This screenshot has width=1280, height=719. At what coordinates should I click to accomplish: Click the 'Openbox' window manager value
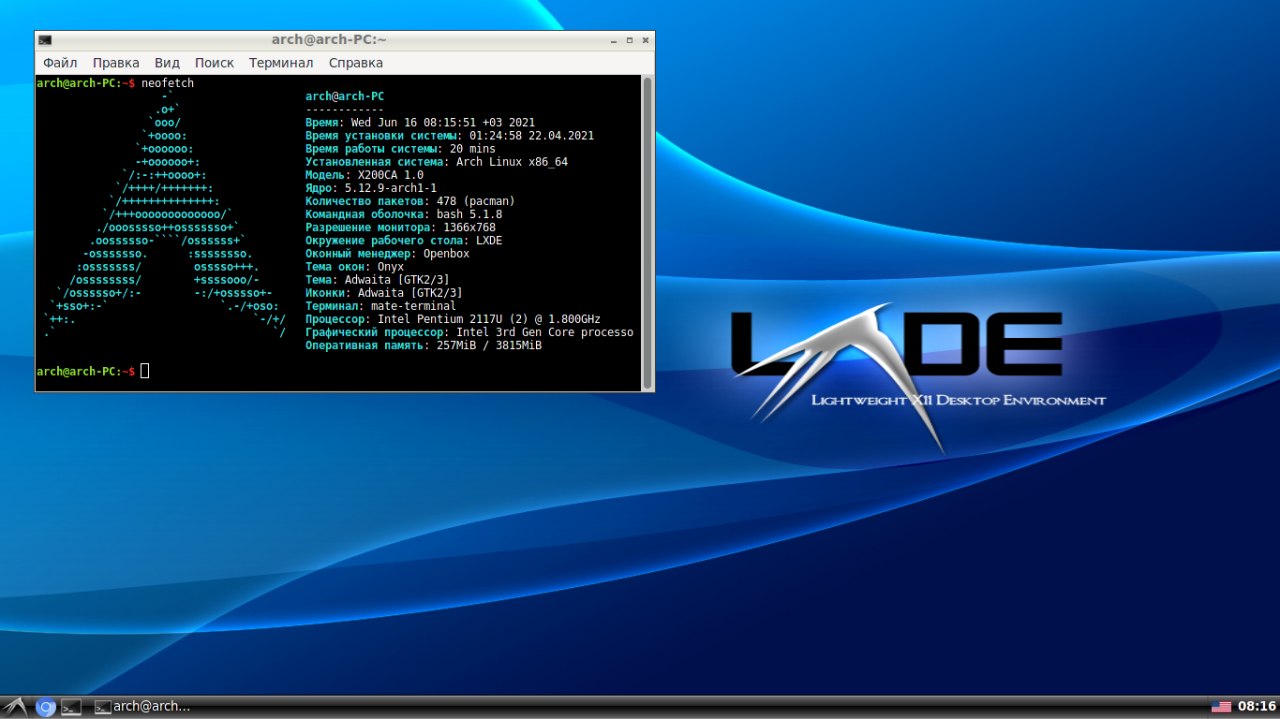446,253
